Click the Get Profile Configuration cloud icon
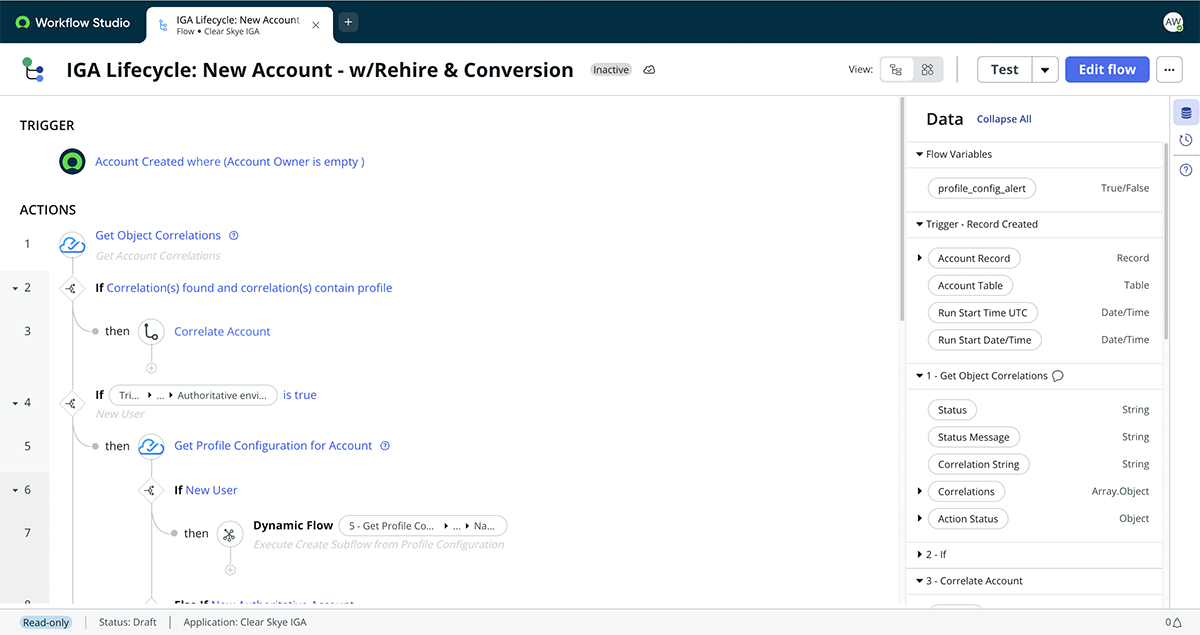Viewport: 1200px width, 635px height. point(151,446)
